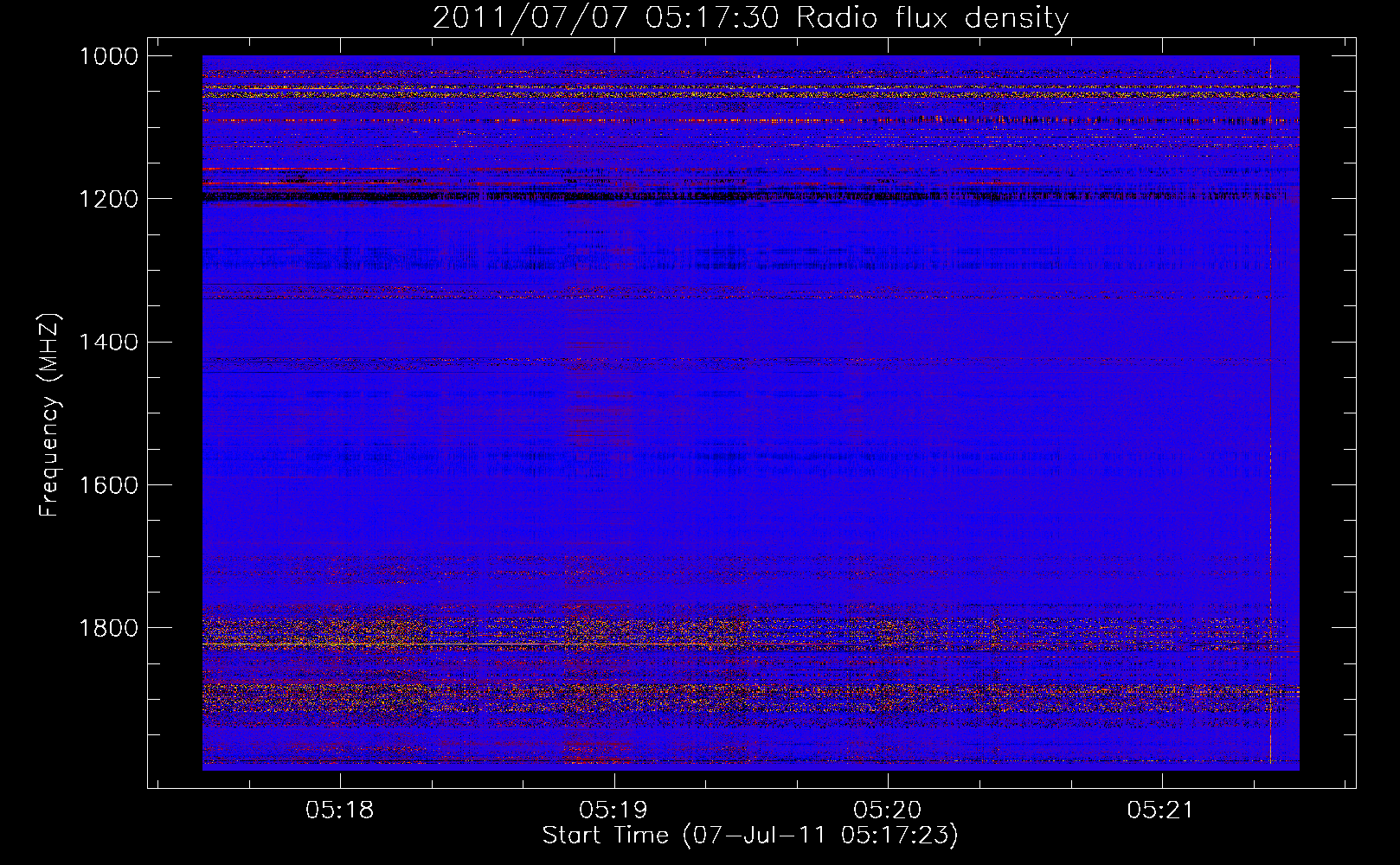1400x865 pixels.
Task: Click the 1800 frequency axis label
Action: coord(109,627)
